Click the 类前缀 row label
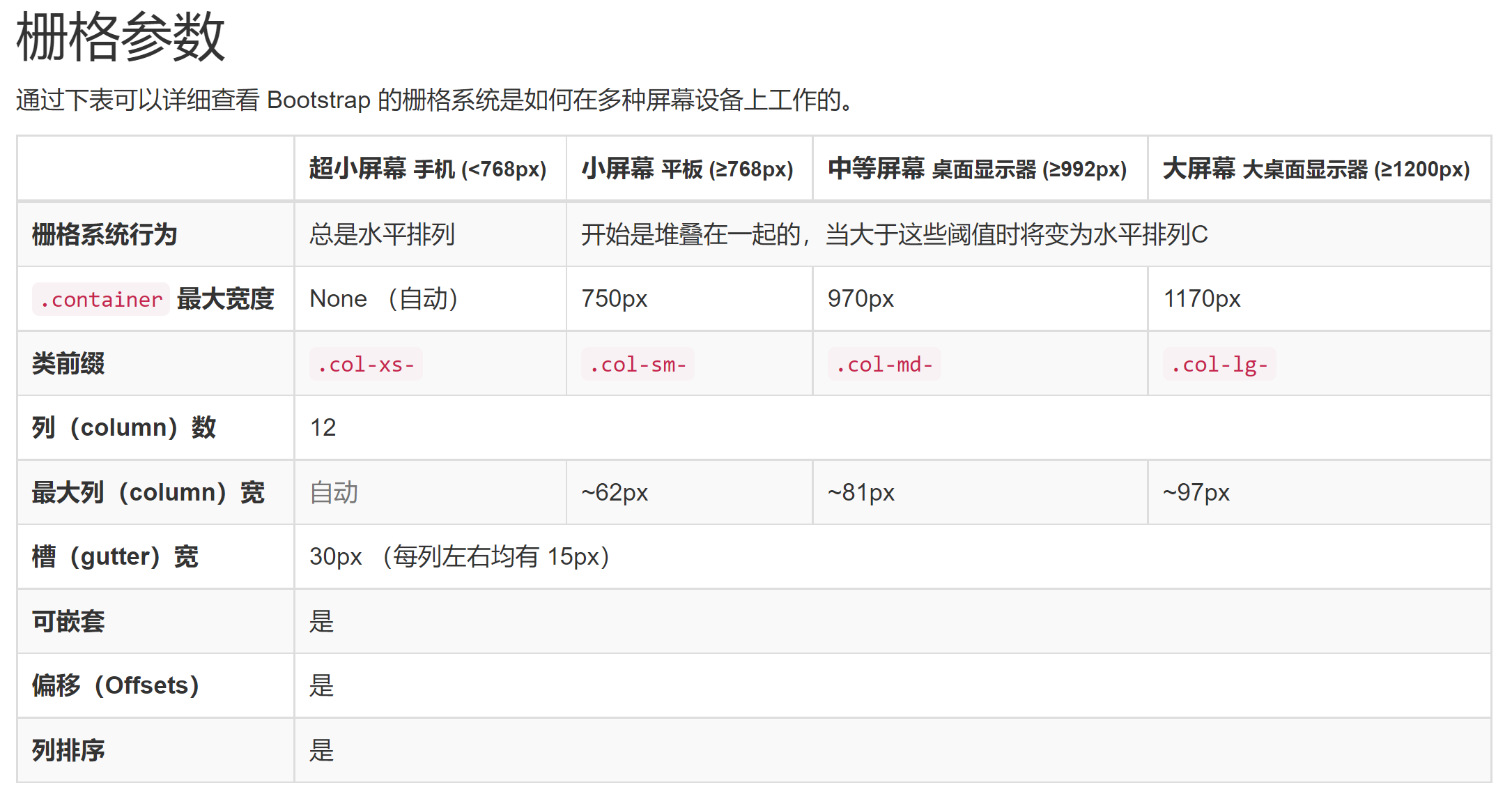 pos(68,364)
